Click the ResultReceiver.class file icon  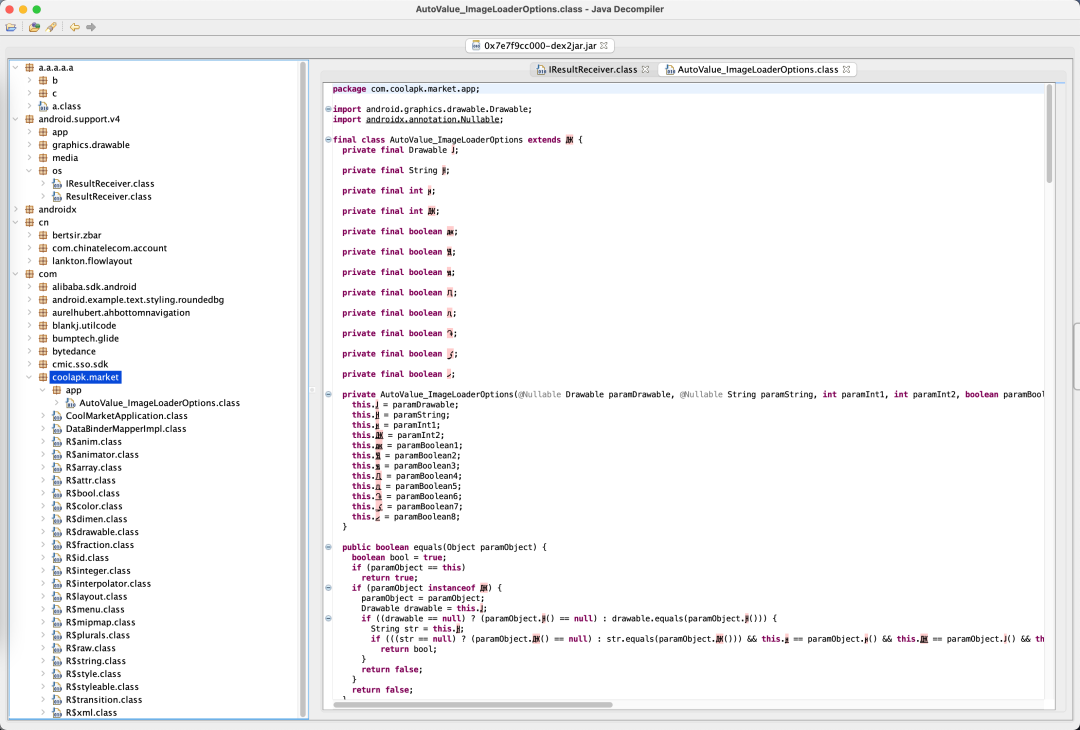(x=56, y=196)
